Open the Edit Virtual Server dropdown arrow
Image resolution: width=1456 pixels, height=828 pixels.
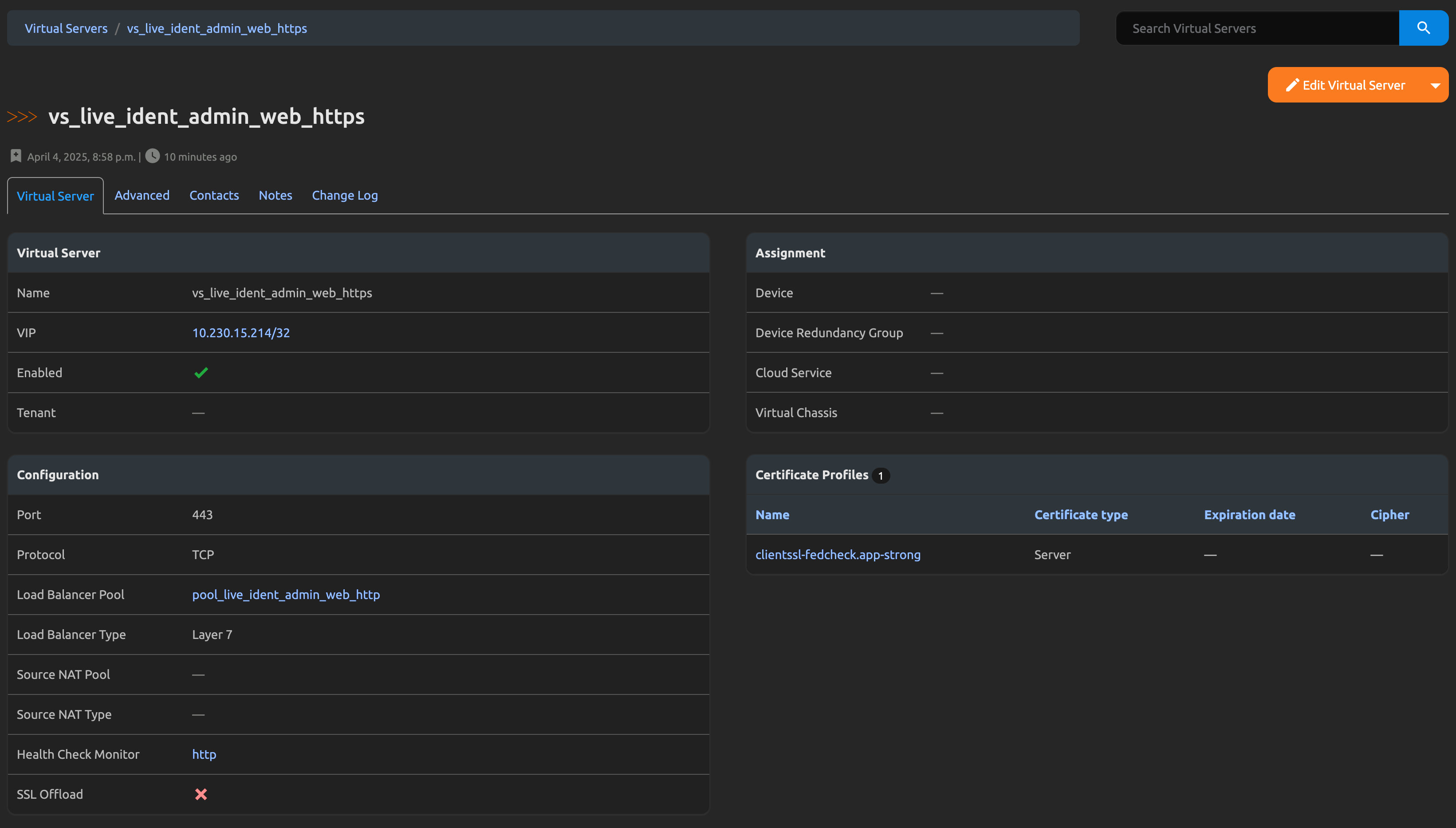click(1435, 85)
